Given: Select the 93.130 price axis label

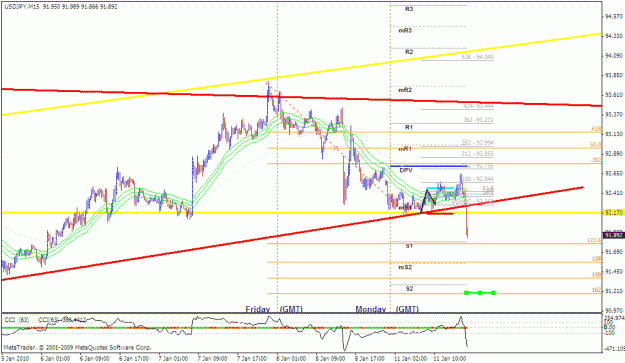Looking at the screenshot, I should tap(614, 134).
